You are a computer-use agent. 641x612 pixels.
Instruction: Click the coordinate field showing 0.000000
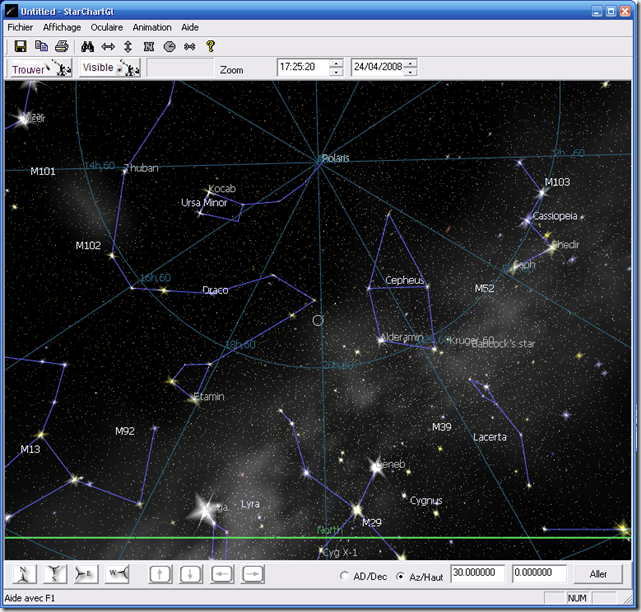pos(539,573)
